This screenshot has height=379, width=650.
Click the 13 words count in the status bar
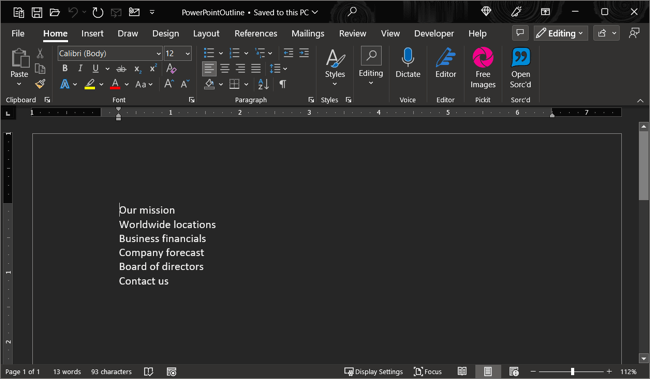pos(67,372)
